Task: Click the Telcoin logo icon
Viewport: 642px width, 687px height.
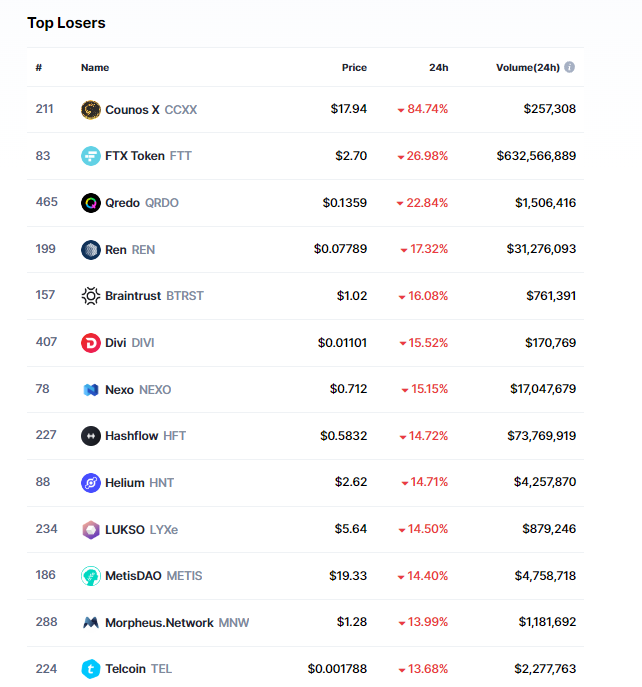Action: (x=91, y=669)
